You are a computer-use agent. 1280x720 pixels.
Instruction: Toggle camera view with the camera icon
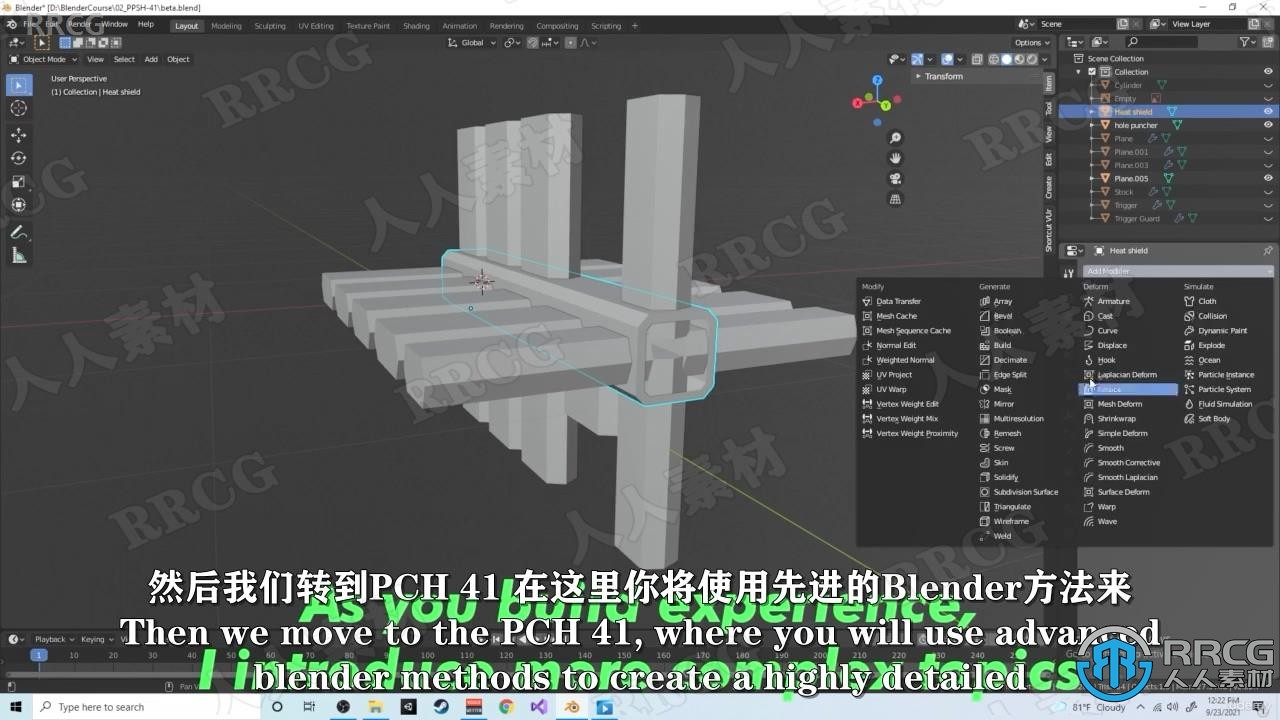[895, 179]
